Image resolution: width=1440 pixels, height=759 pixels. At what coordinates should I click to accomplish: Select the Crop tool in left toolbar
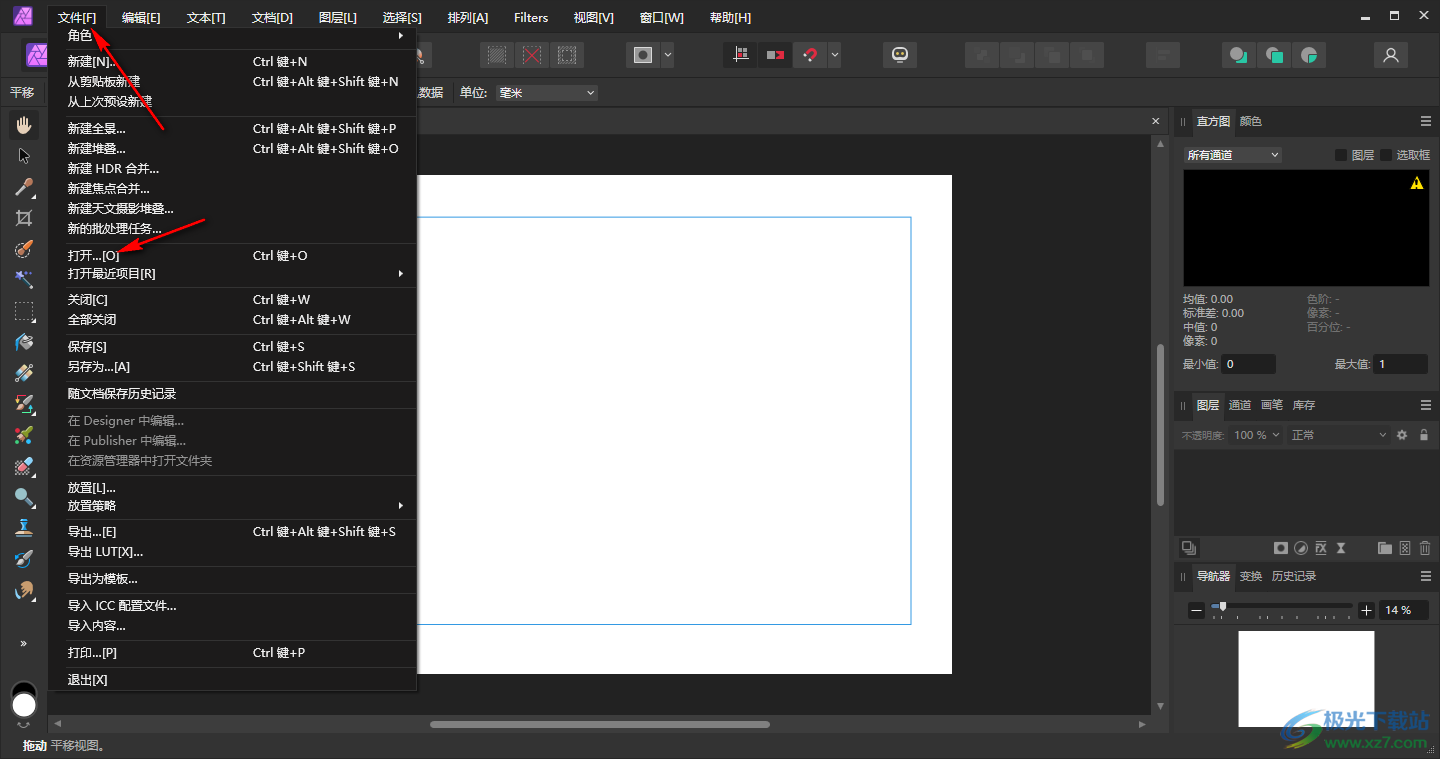[x=24, y=218]
